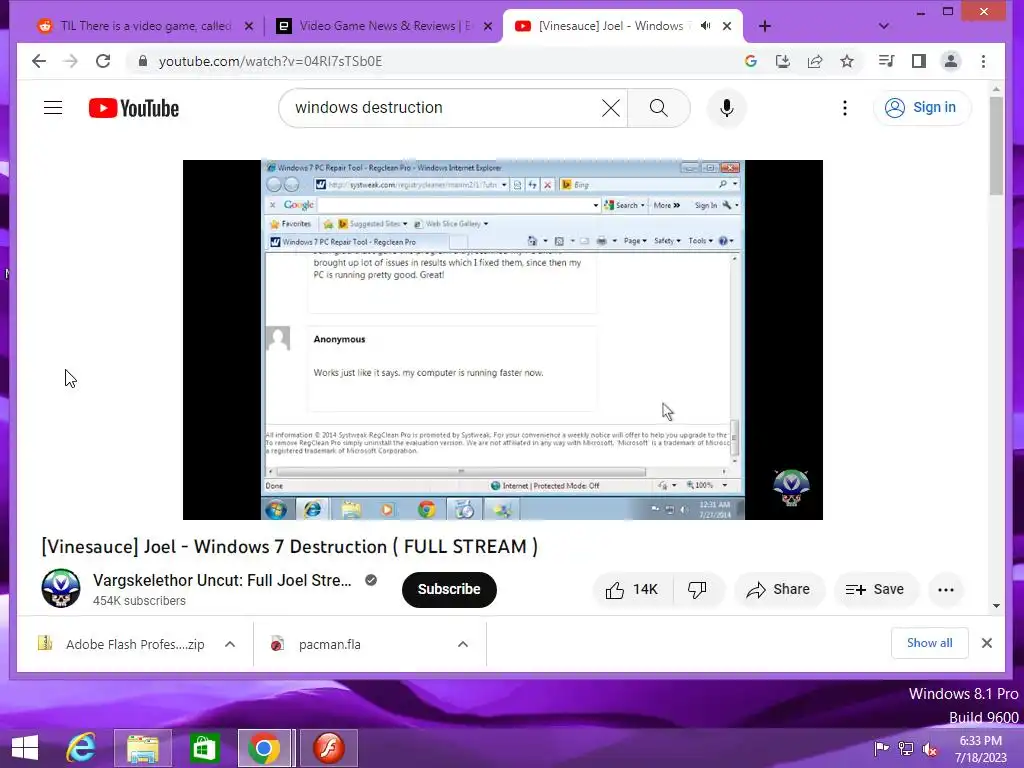Screen dimensions: 1024x768
Task: Open the Windows Store taskbar icon
Action: click(x=204, y=748)
